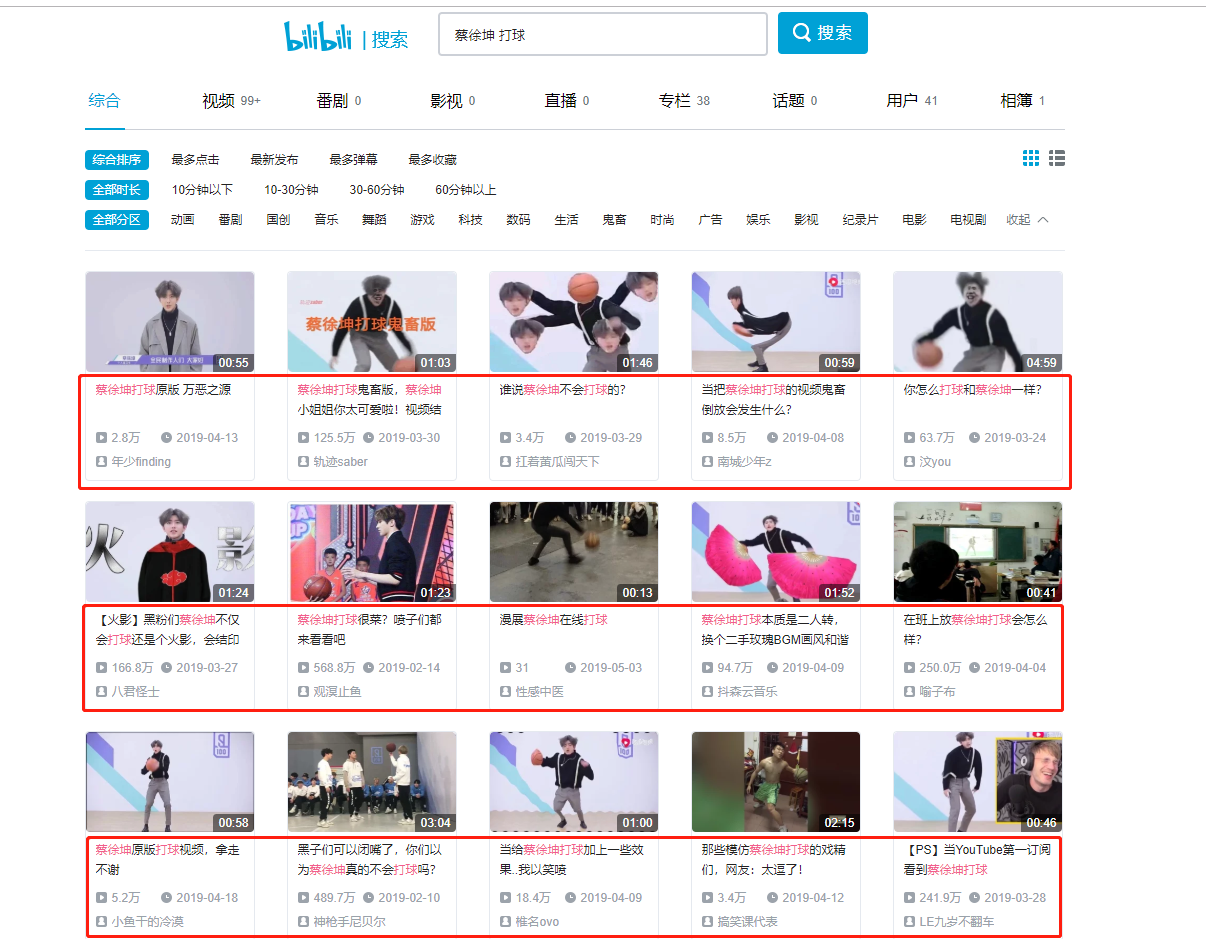The height and width of the screenshot is (939, 1206).
Task: Open uploader 搞笑课代表 profile
Action: (747, 922)
